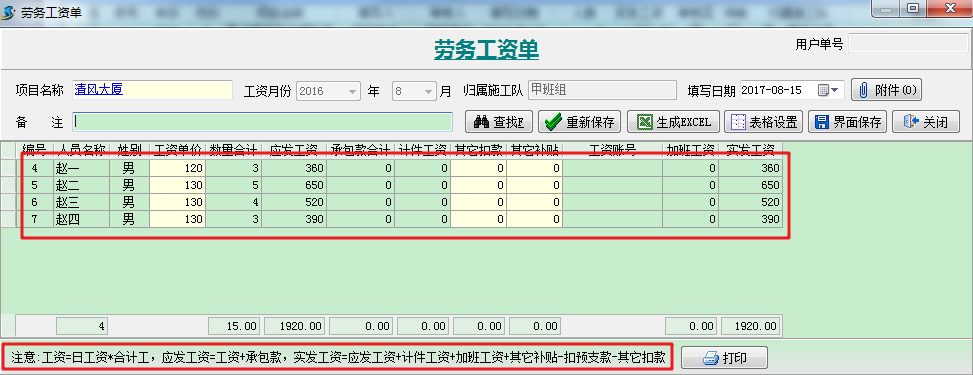Click the 人员名称 column header

[81, 150]
